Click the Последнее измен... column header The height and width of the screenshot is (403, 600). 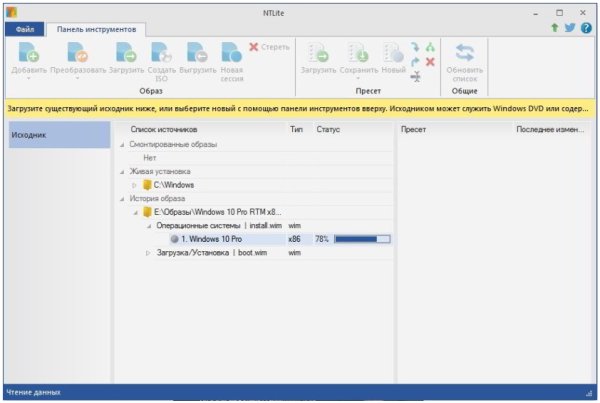click(550, 129)
